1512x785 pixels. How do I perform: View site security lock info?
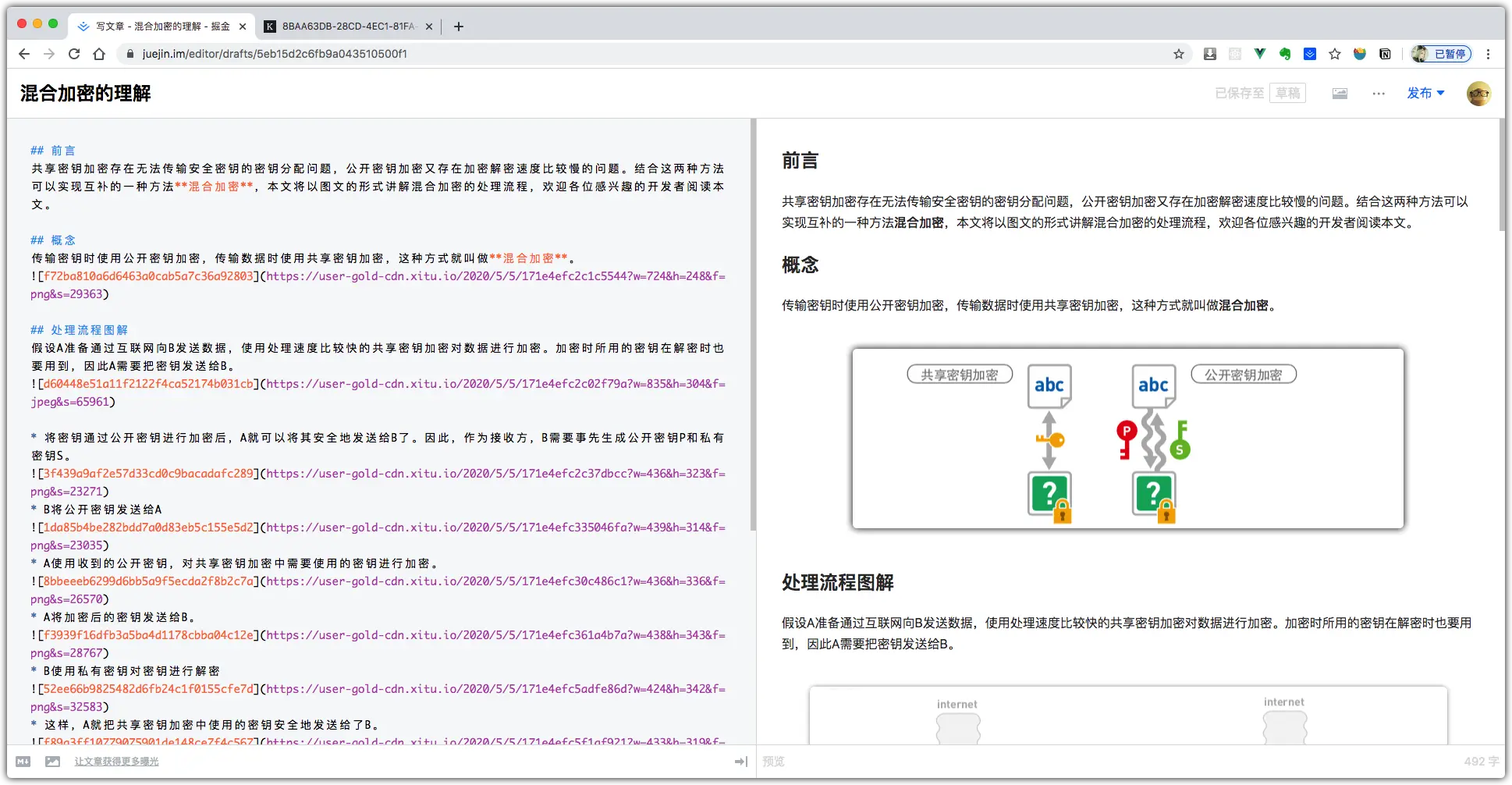click(130, 54)
